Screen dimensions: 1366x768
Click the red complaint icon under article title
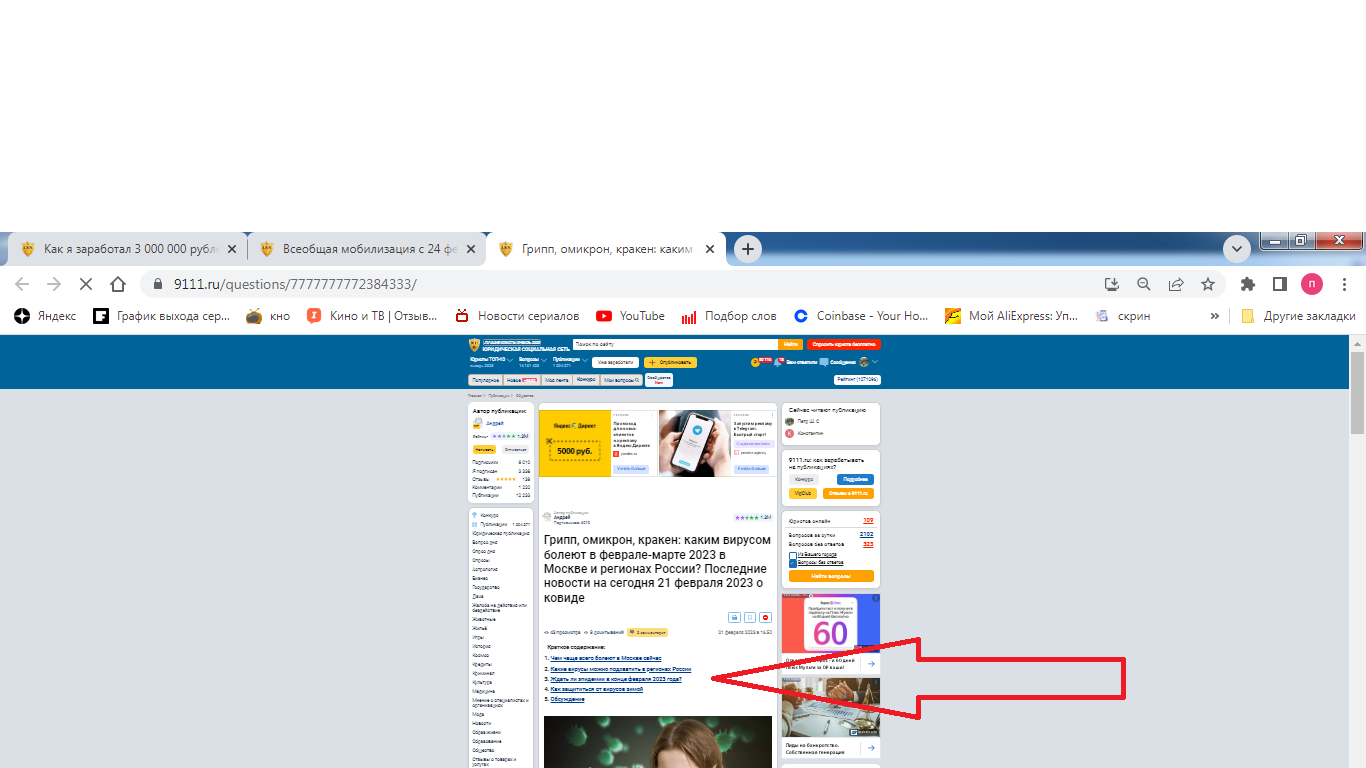point(765,617)
